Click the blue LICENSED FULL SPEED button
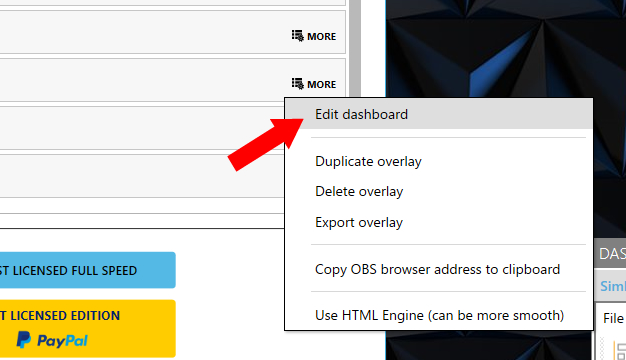 point(87,270)
